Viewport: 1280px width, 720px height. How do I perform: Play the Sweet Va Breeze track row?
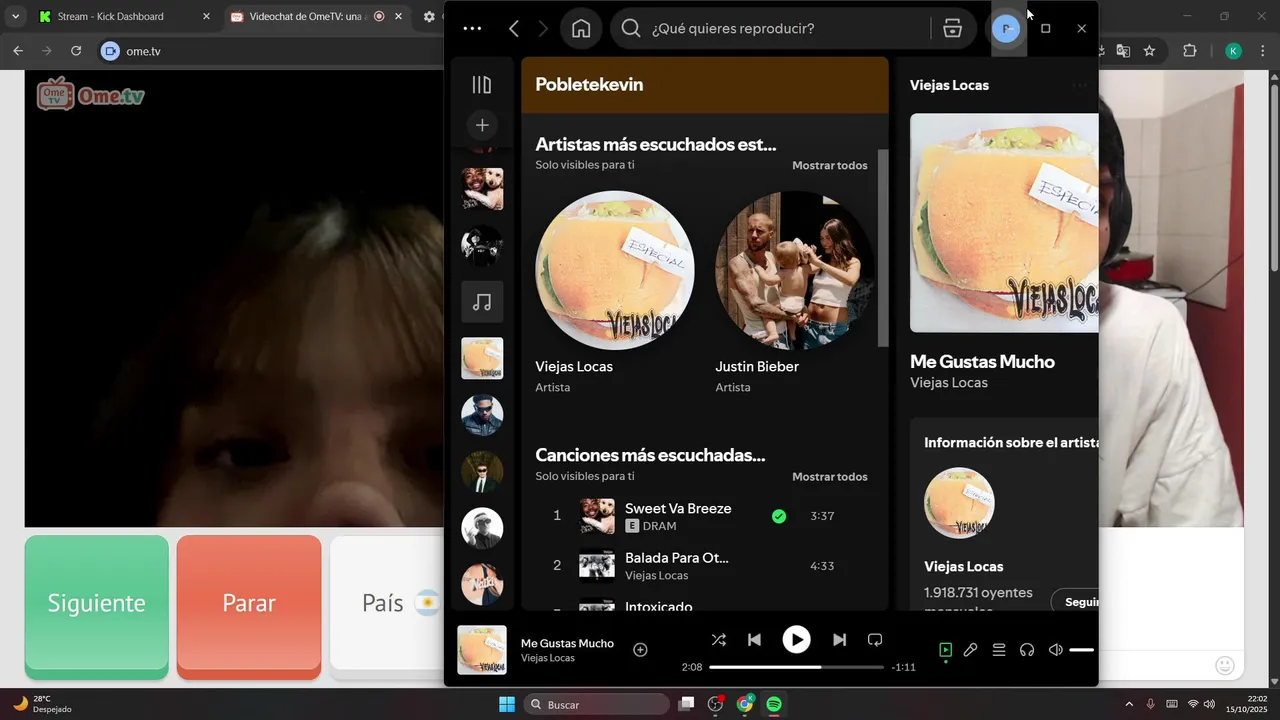pos(704,516)
